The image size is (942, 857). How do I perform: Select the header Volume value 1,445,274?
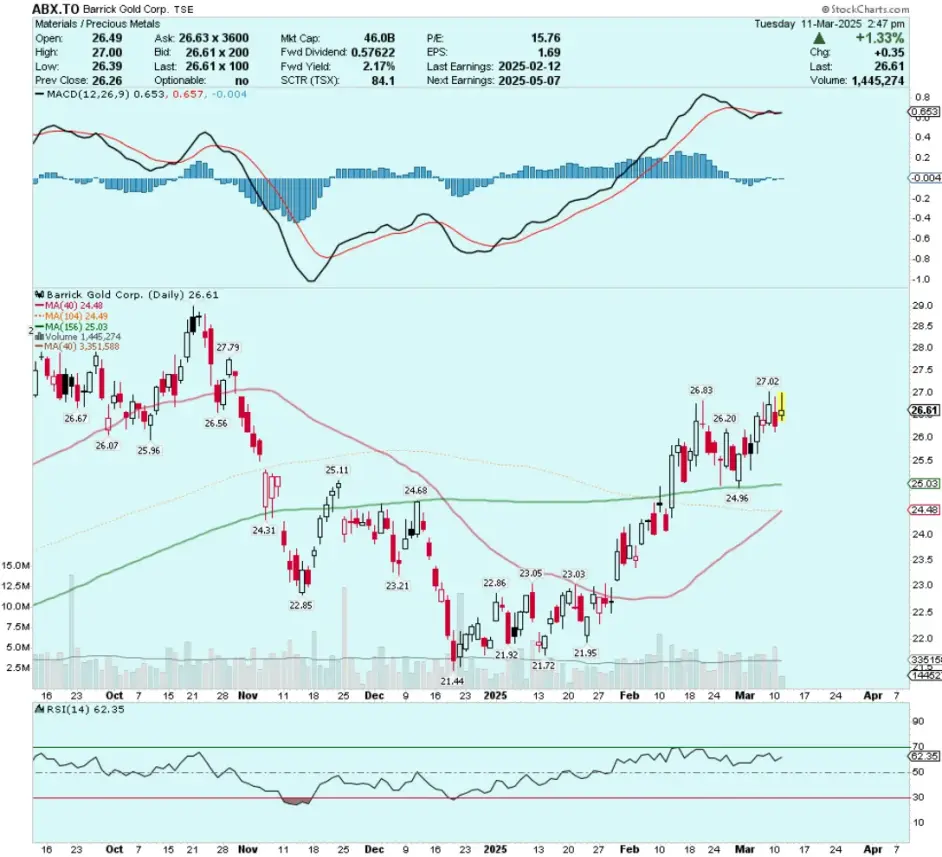[878, 80]
